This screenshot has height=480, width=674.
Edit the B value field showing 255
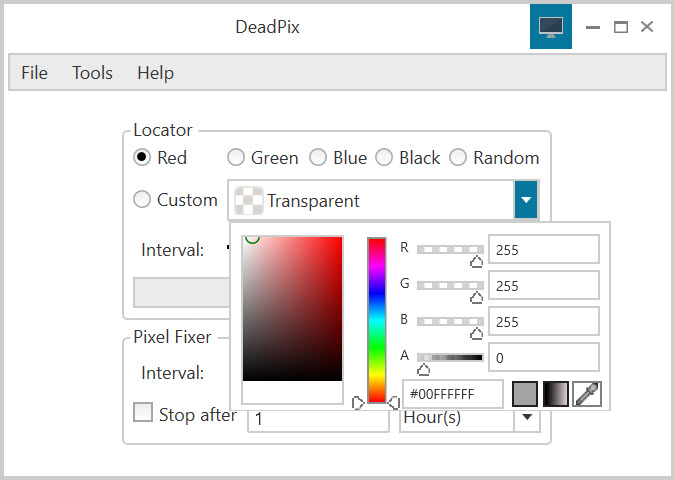[x=544, y=321]
